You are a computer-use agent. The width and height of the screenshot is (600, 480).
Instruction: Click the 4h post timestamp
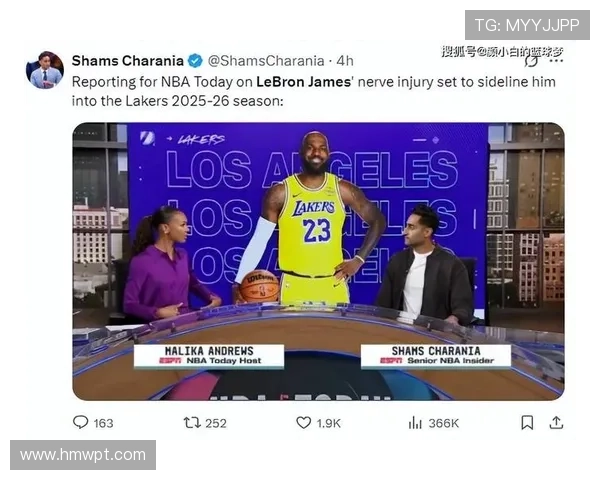click(345, 61)
